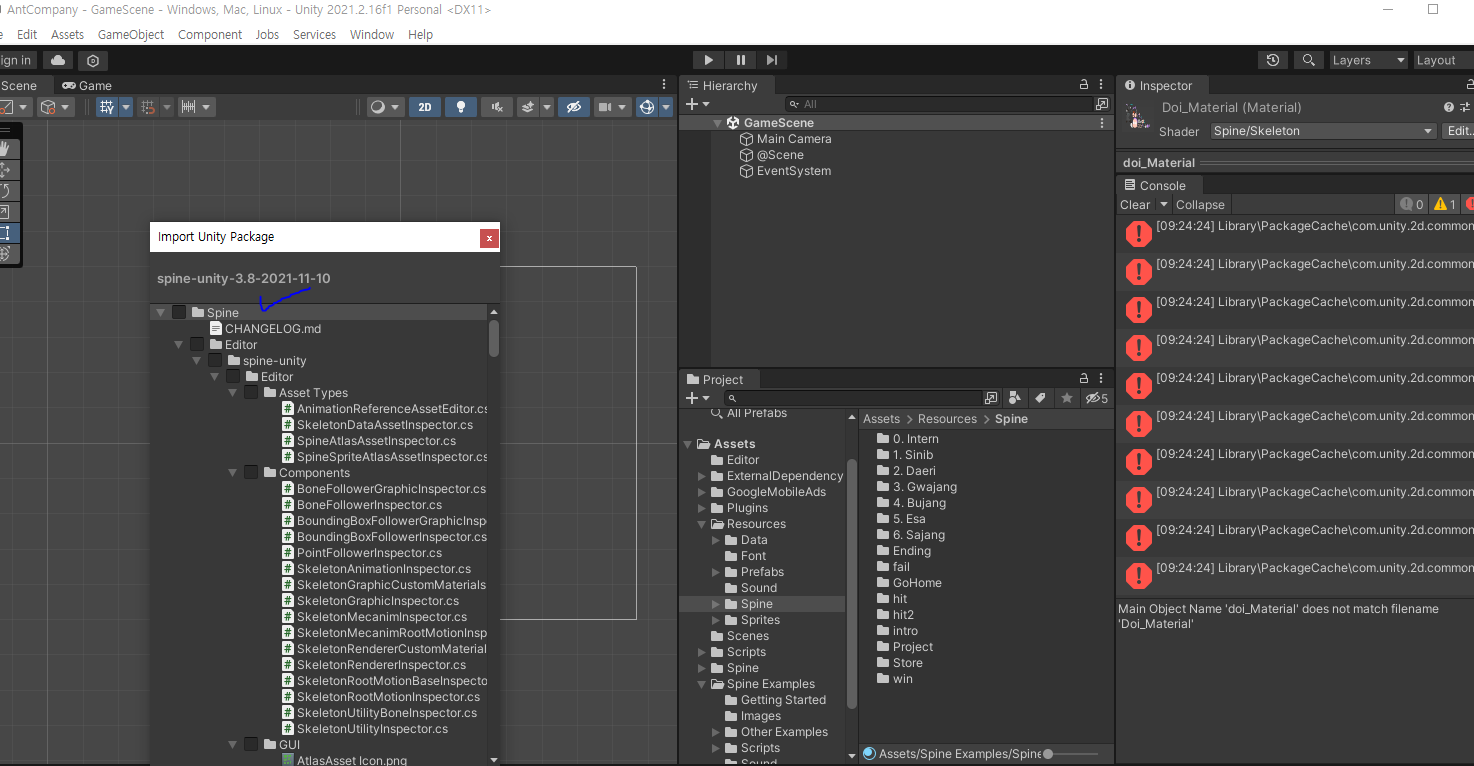Collapse the Asset Types folder arrow
The height and width of the screenshot is (766, 1474).
[x=233, y=393]
